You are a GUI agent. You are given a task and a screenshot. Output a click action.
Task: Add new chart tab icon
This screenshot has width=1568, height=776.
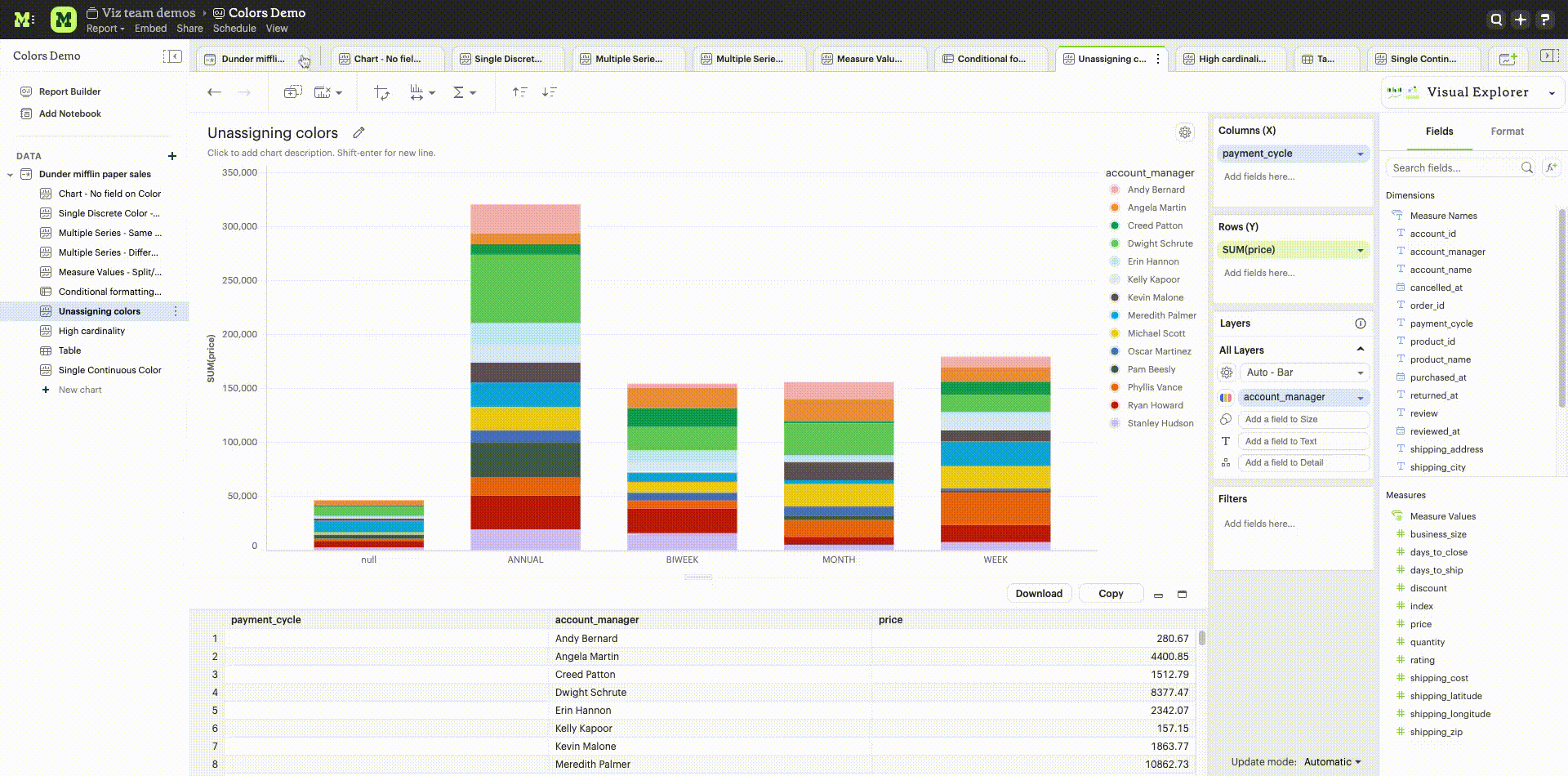[1508, 59]
